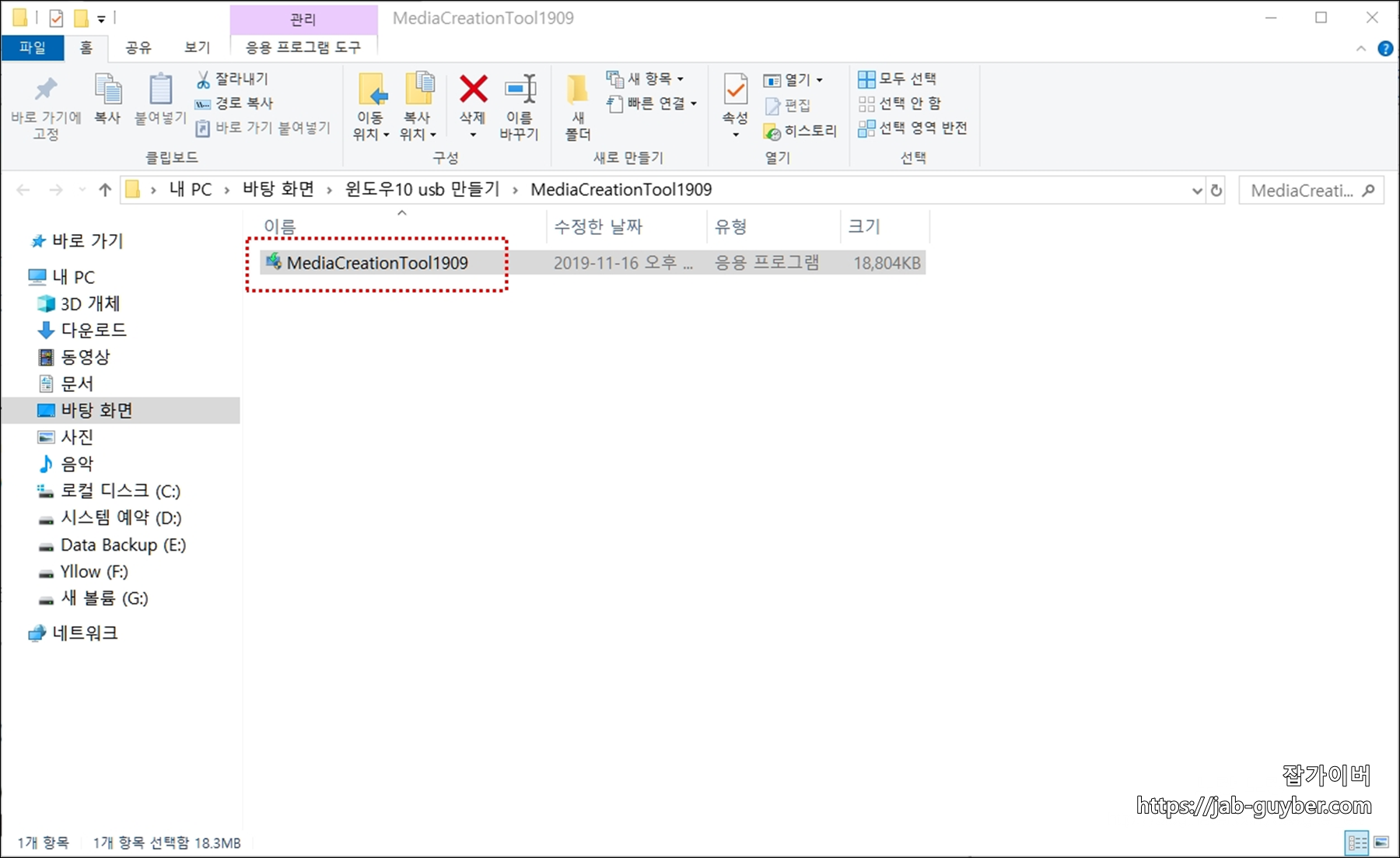Expand the address bar history dropdown
This screenshot has height=858, width=1400.
1197,191
